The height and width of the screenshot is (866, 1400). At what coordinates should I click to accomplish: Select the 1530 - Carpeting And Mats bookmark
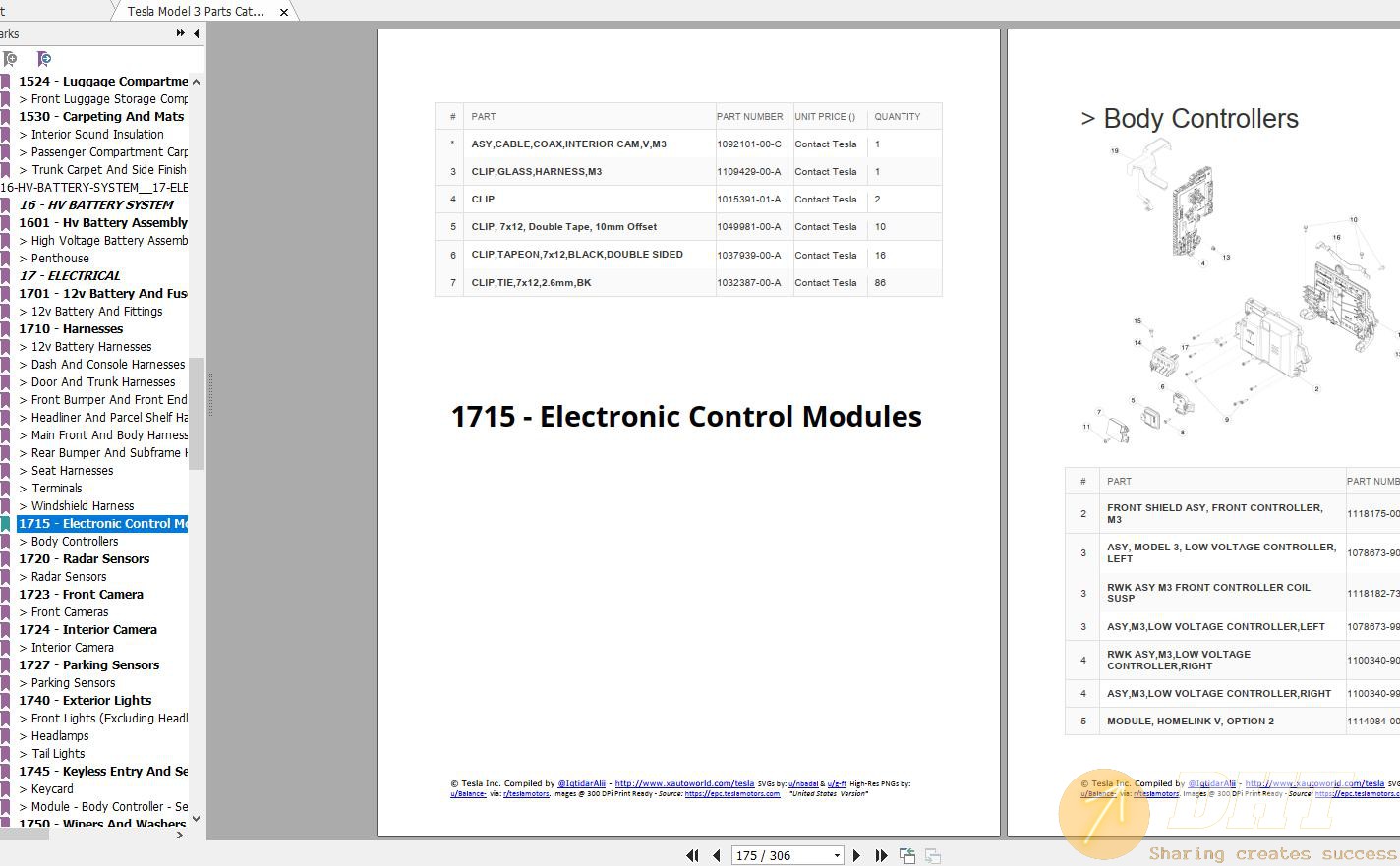[101, 117]
